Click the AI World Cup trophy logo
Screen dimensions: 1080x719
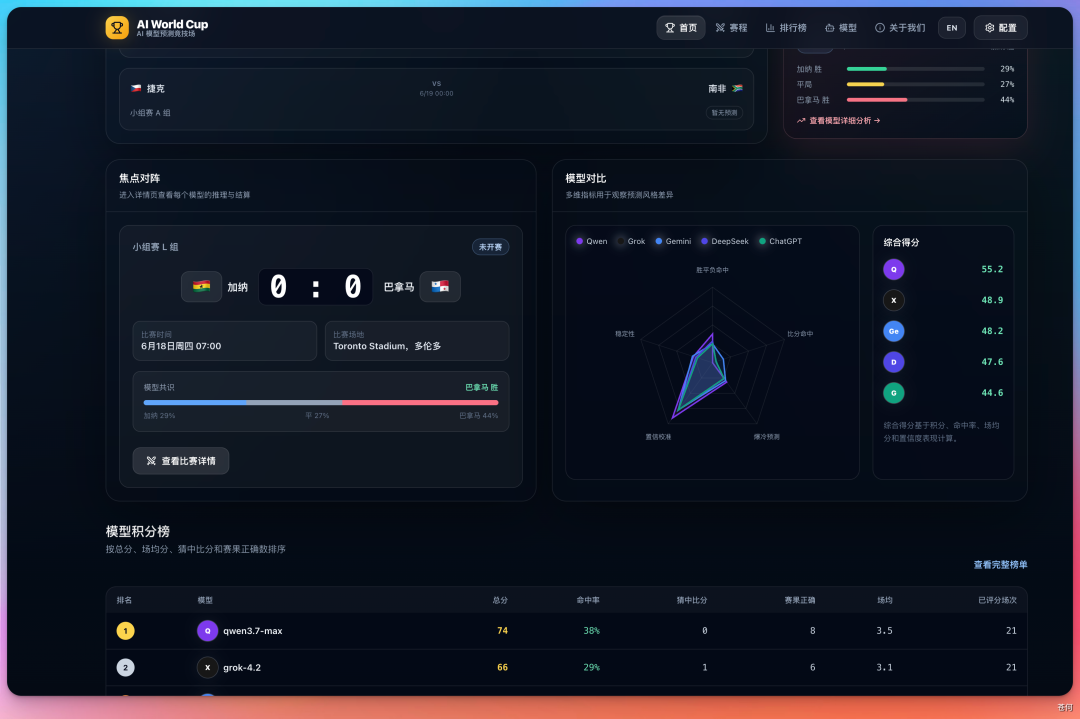pyautogui.click(x=117, y=28)
